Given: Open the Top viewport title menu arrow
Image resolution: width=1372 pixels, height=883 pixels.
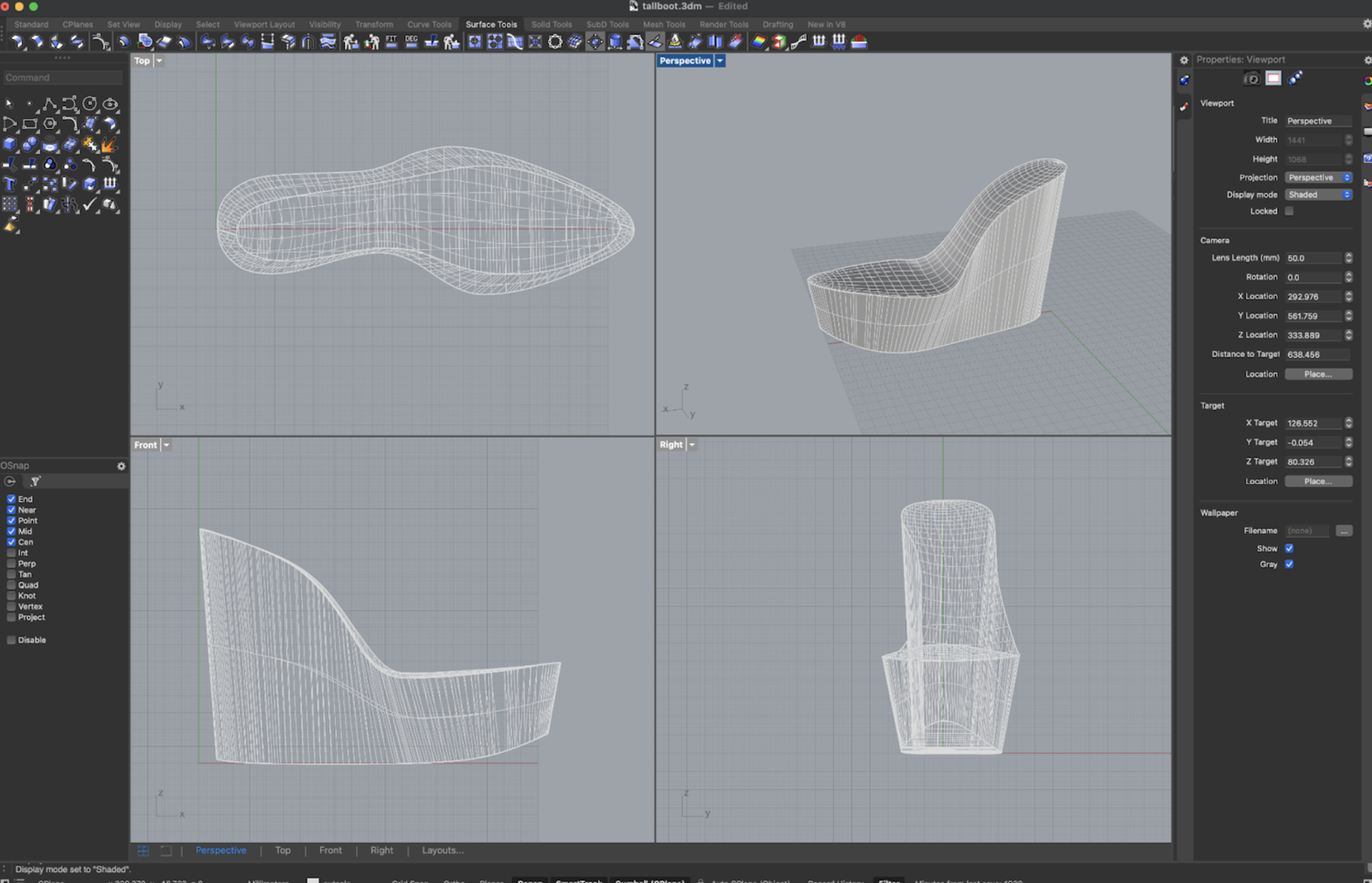Looking at the screenshot, I should click(x=159, y=60).
